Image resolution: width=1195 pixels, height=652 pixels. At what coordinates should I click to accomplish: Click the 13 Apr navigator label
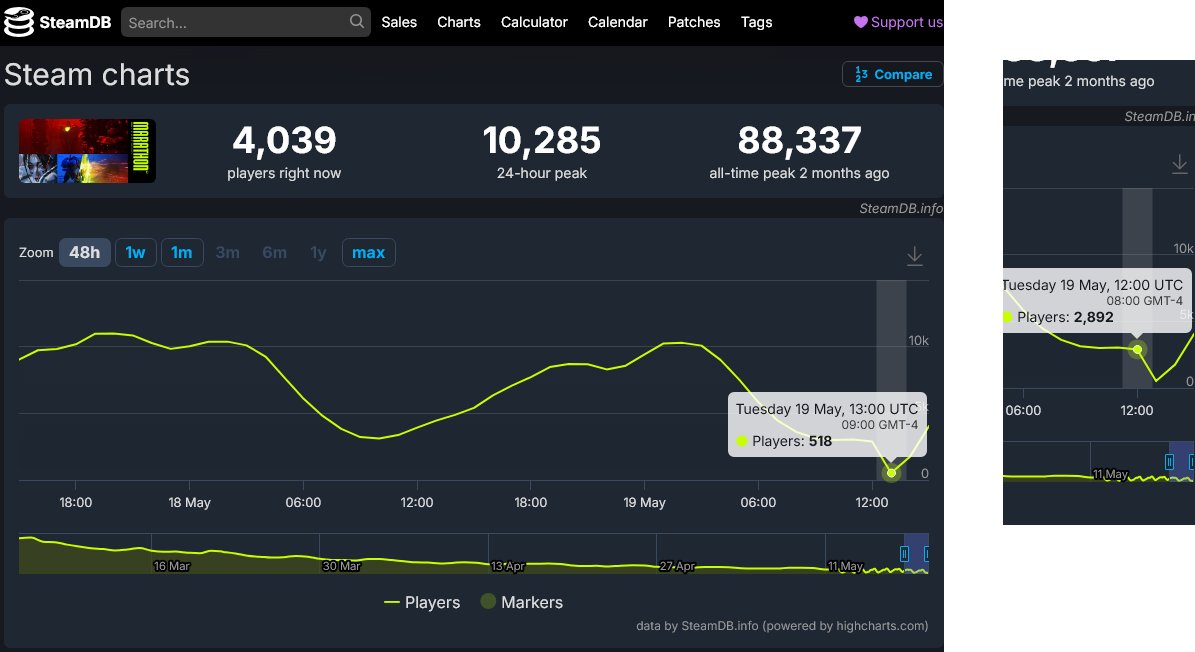coord(508,566)
